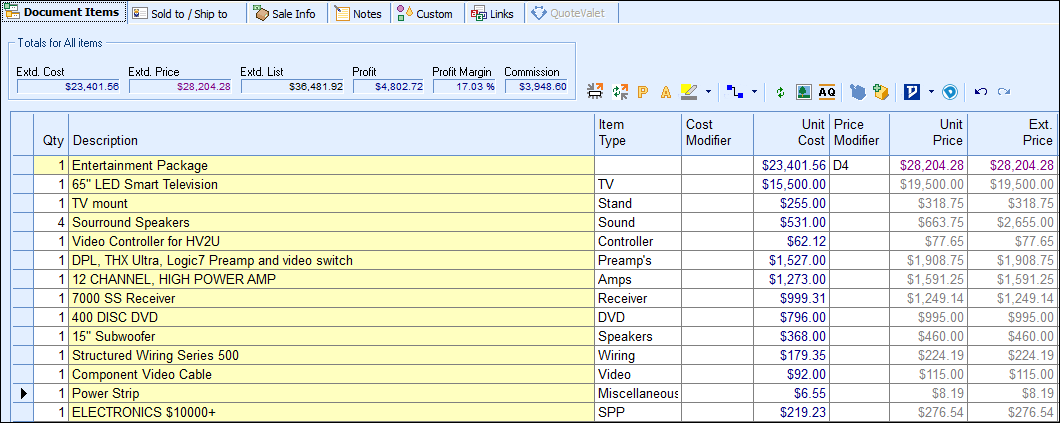1060x423 pixels.
Task: Expand dropdown next to dark blue square icon
Action: [x=931, y=92]
